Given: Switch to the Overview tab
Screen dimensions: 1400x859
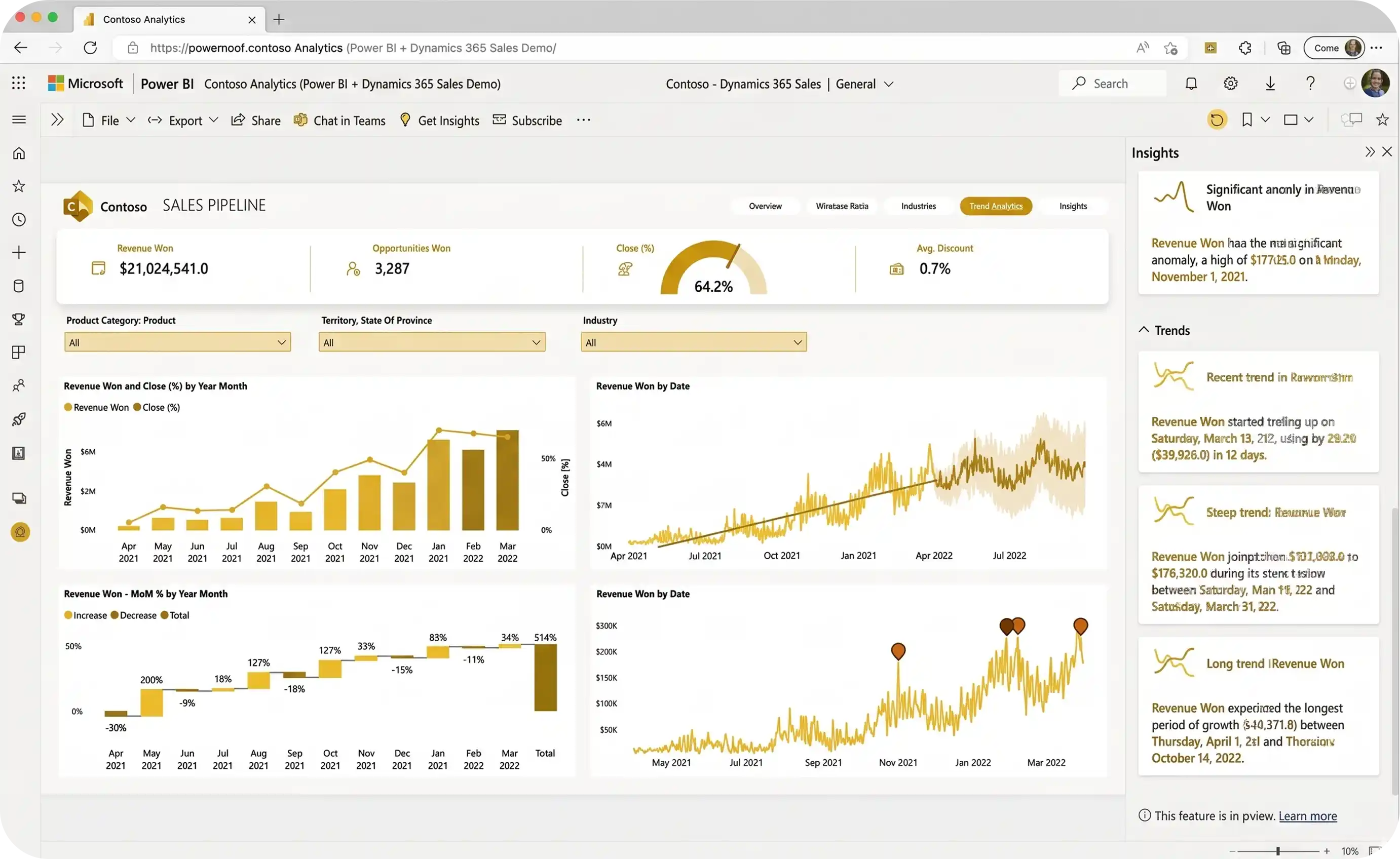Looking at the screenshot, I should 765,206.
